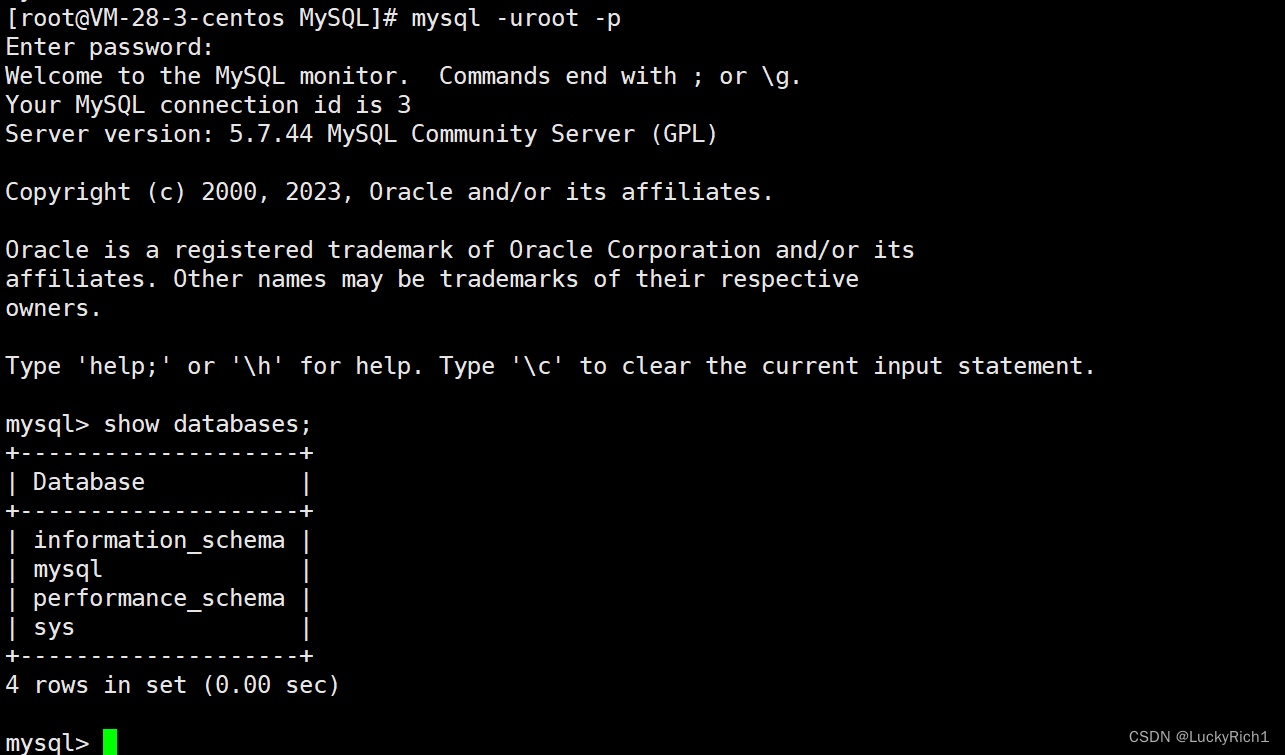
Task: Click the 'Enter password:' line
Action: [110, 47]
